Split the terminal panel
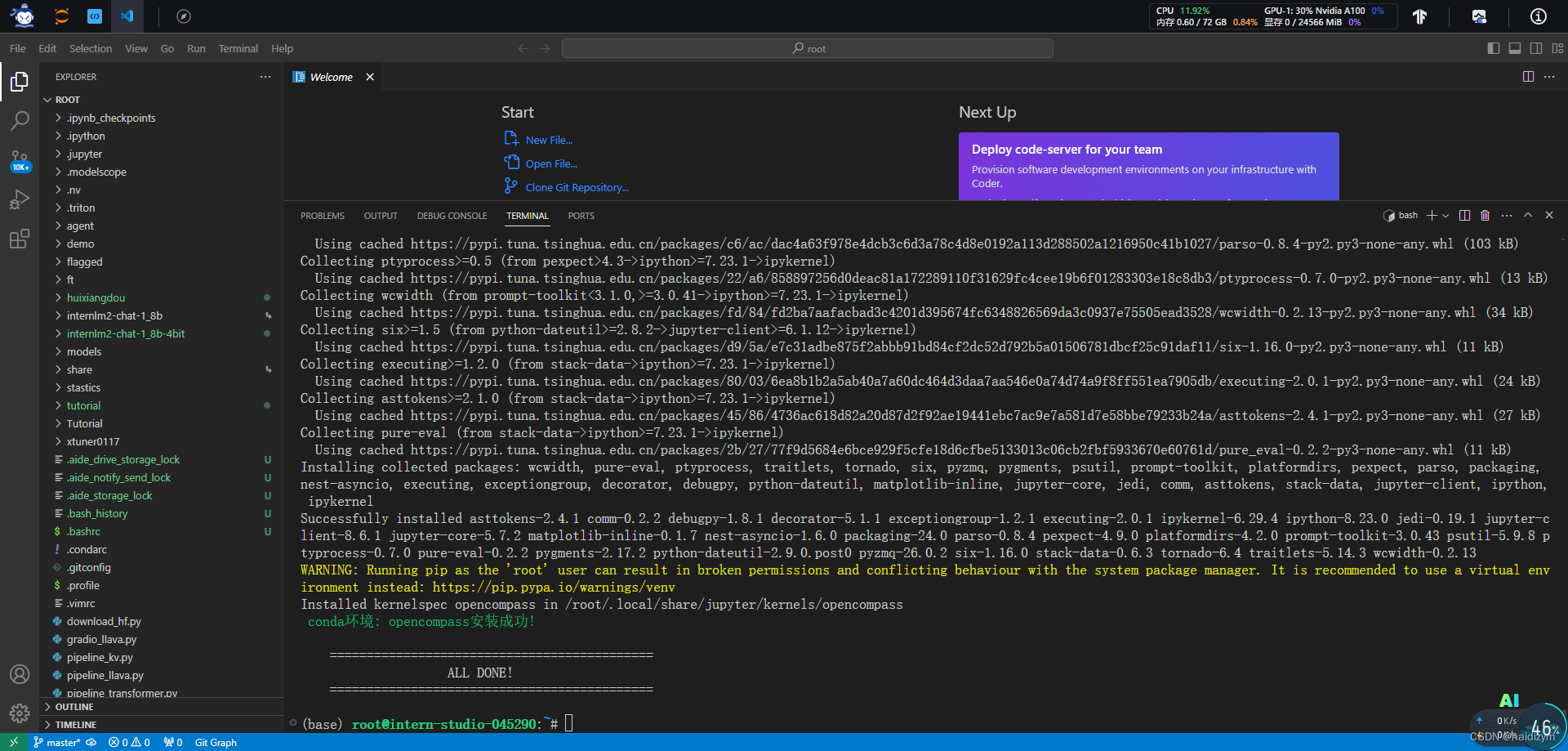 [x=1464, y=215]
